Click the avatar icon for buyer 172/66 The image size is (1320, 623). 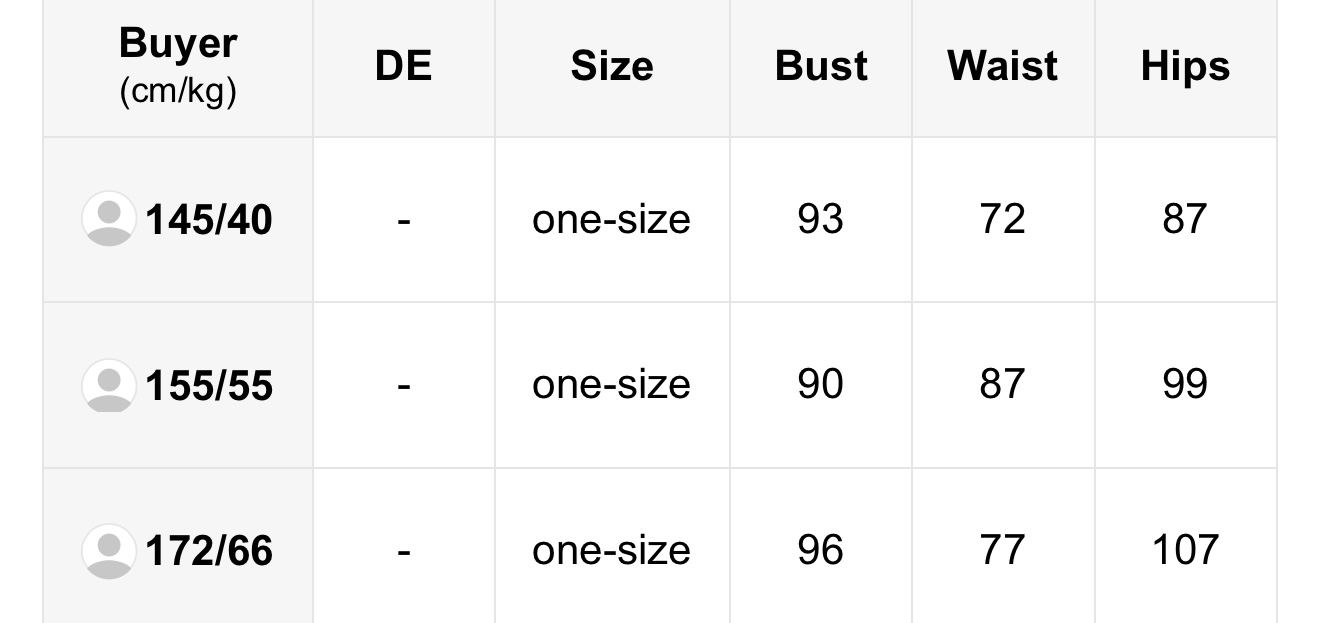pos(108,551)
